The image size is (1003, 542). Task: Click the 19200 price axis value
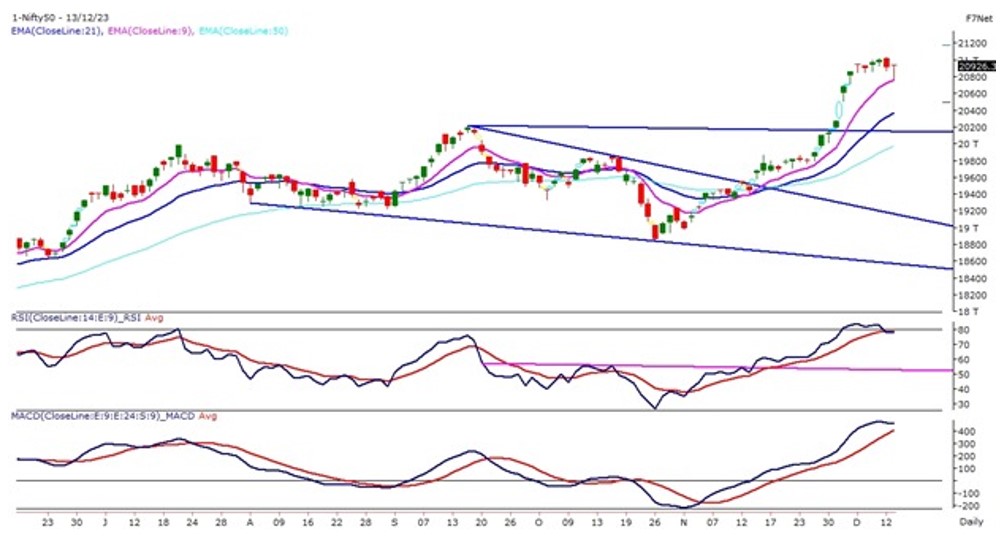970,211
